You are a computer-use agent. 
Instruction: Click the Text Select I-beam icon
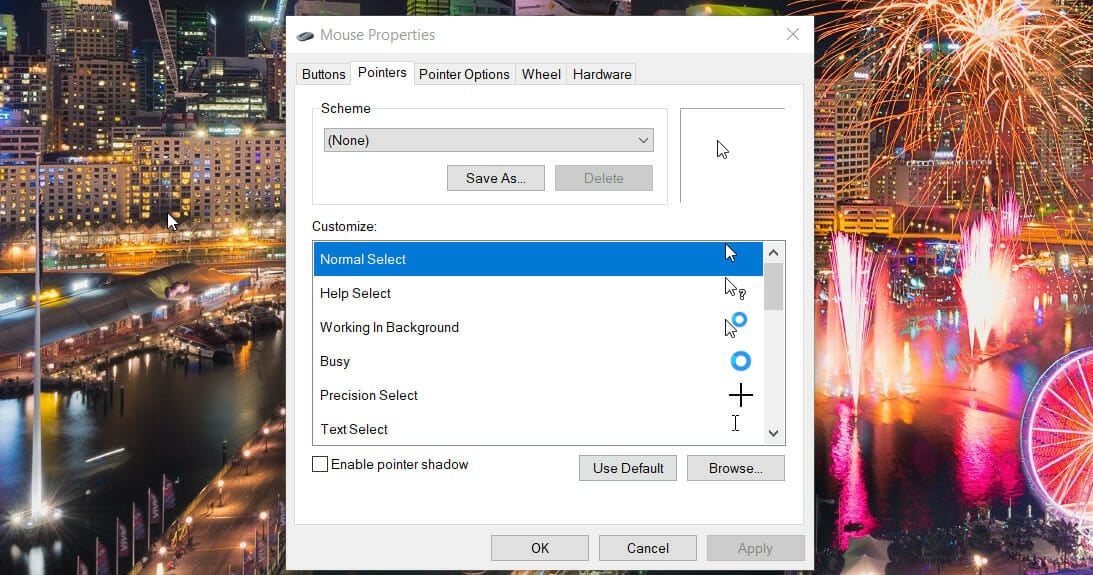[735, 423]
